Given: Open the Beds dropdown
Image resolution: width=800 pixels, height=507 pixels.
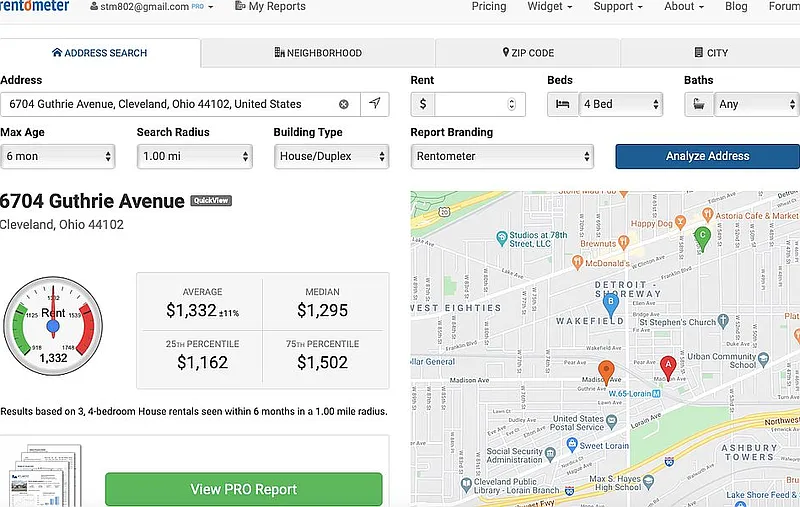Looking at the screenshot, I should 621,104.
